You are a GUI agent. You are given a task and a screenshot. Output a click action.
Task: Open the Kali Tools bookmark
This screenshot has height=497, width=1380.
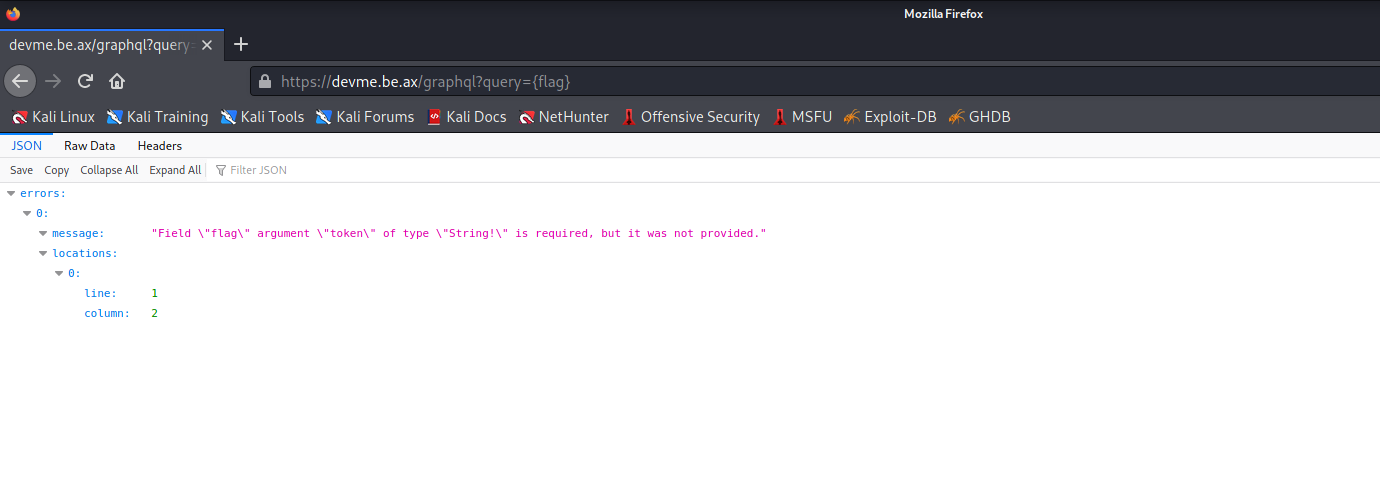click(x=262, y=117)
